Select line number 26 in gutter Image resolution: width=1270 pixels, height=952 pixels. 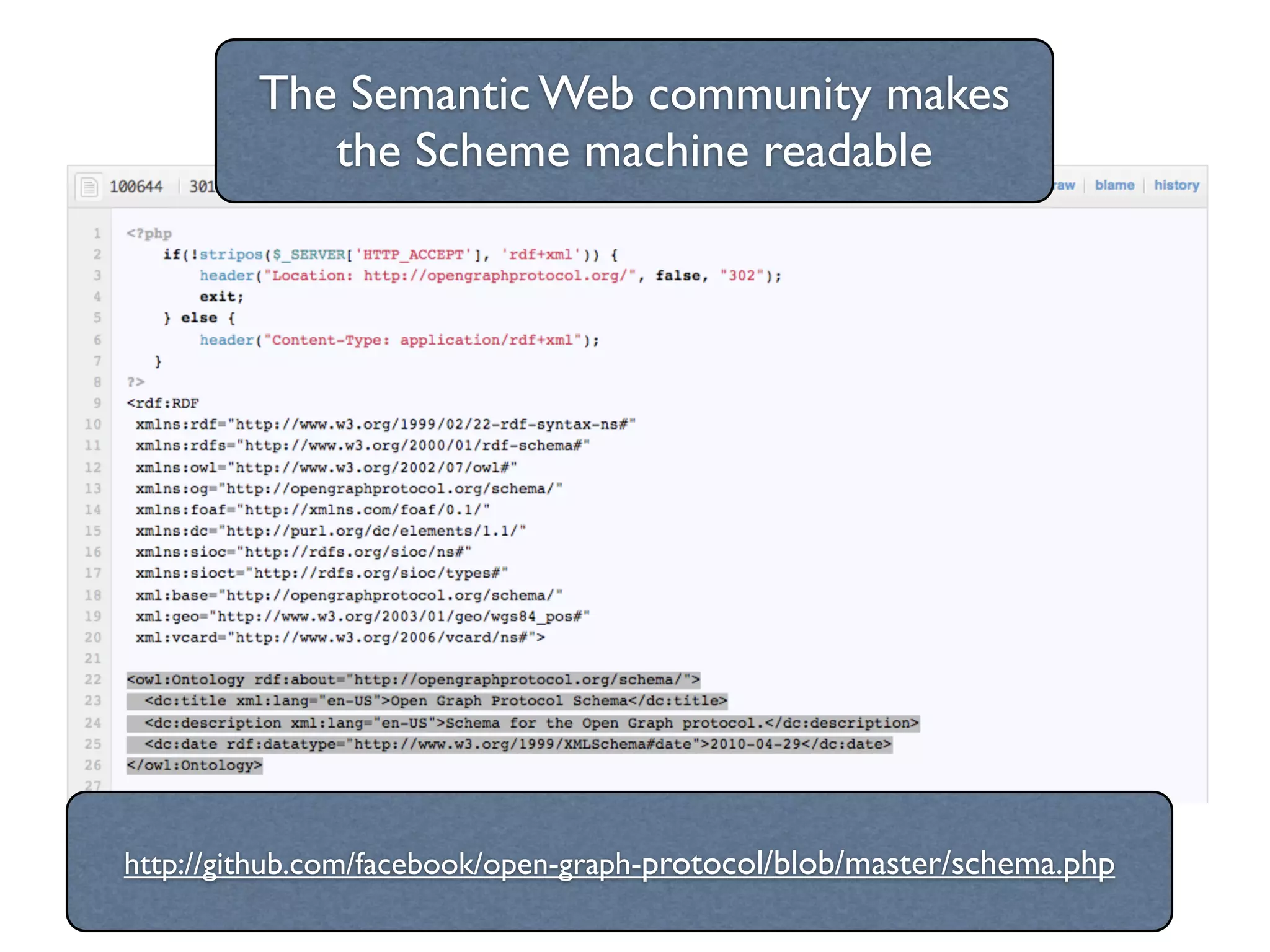(x=93, y=765)
